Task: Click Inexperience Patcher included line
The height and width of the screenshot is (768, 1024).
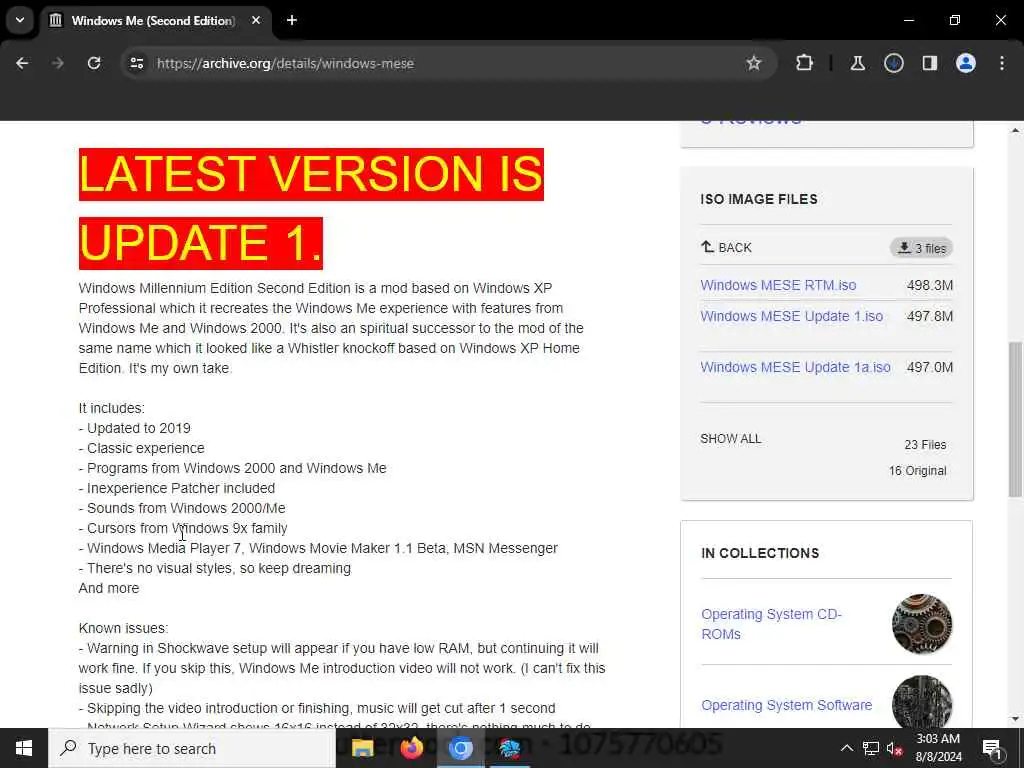Action: point(177,488)
